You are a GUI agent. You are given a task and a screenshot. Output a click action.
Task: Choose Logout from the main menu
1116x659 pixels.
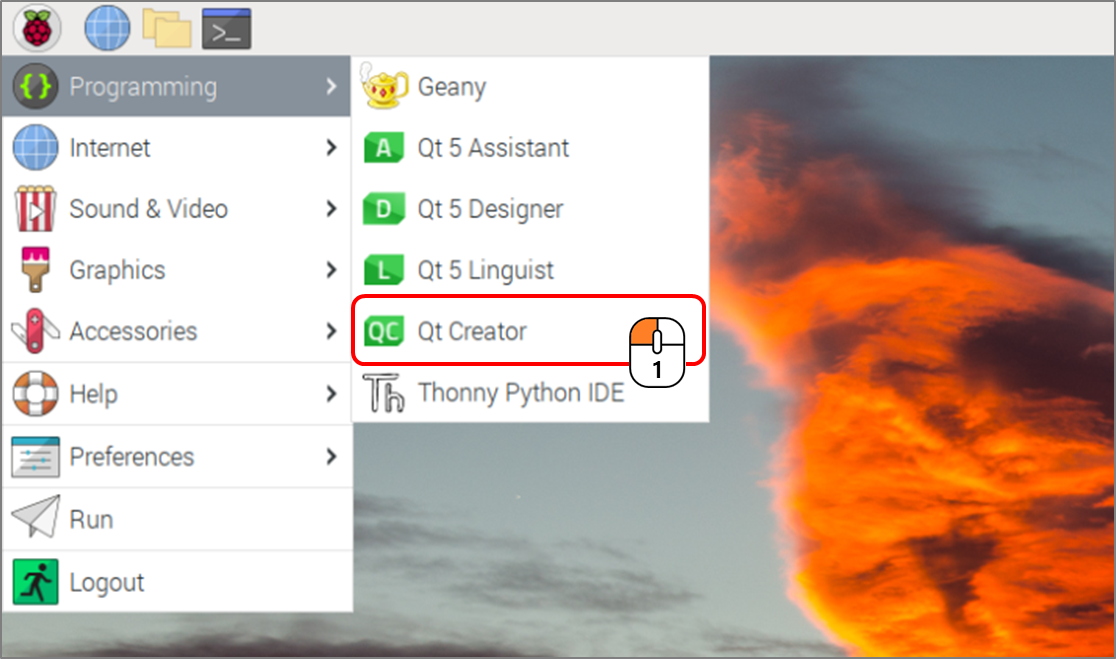177,581
